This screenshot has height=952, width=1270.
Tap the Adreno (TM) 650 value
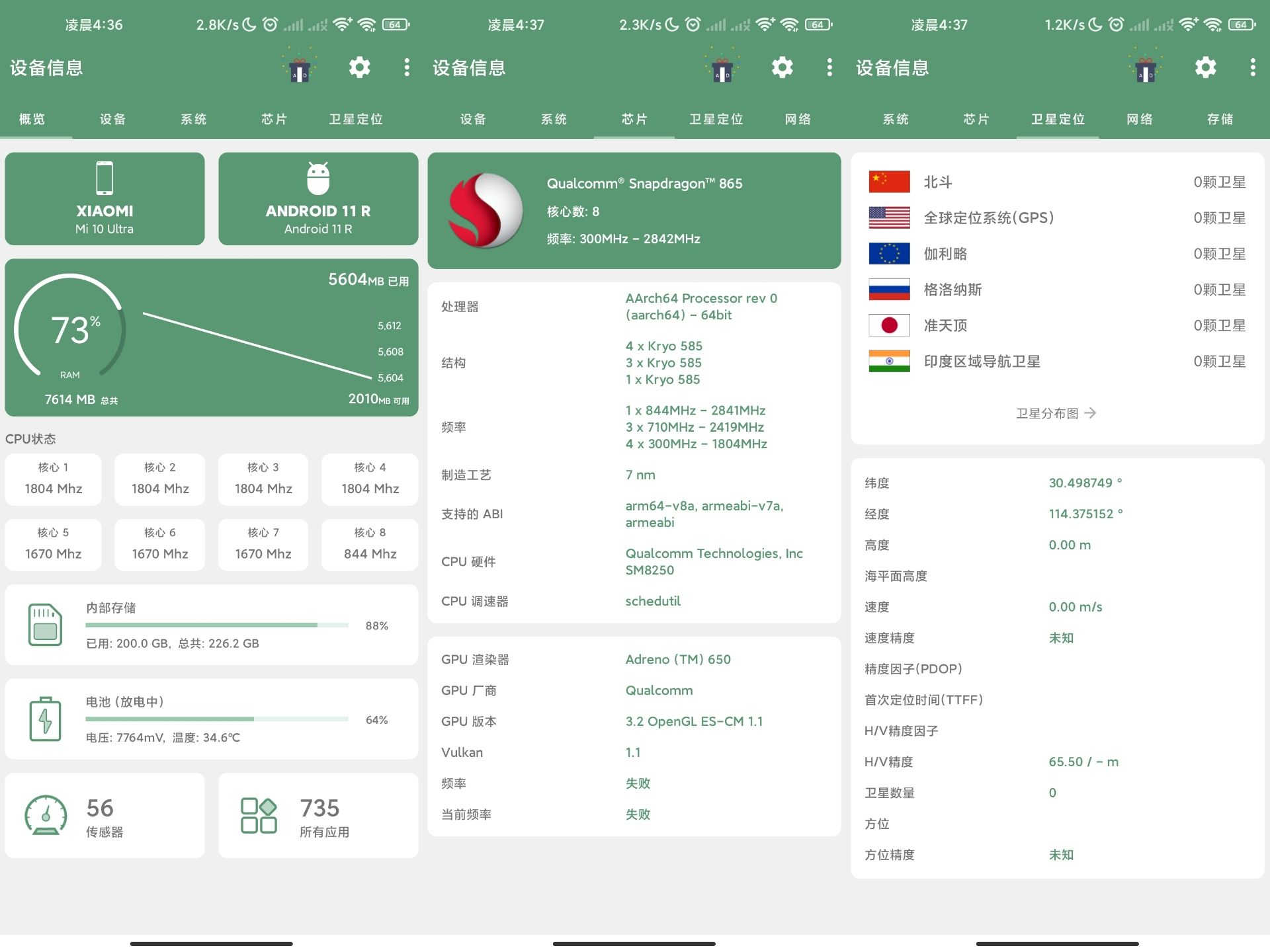(x=678, y=659)
